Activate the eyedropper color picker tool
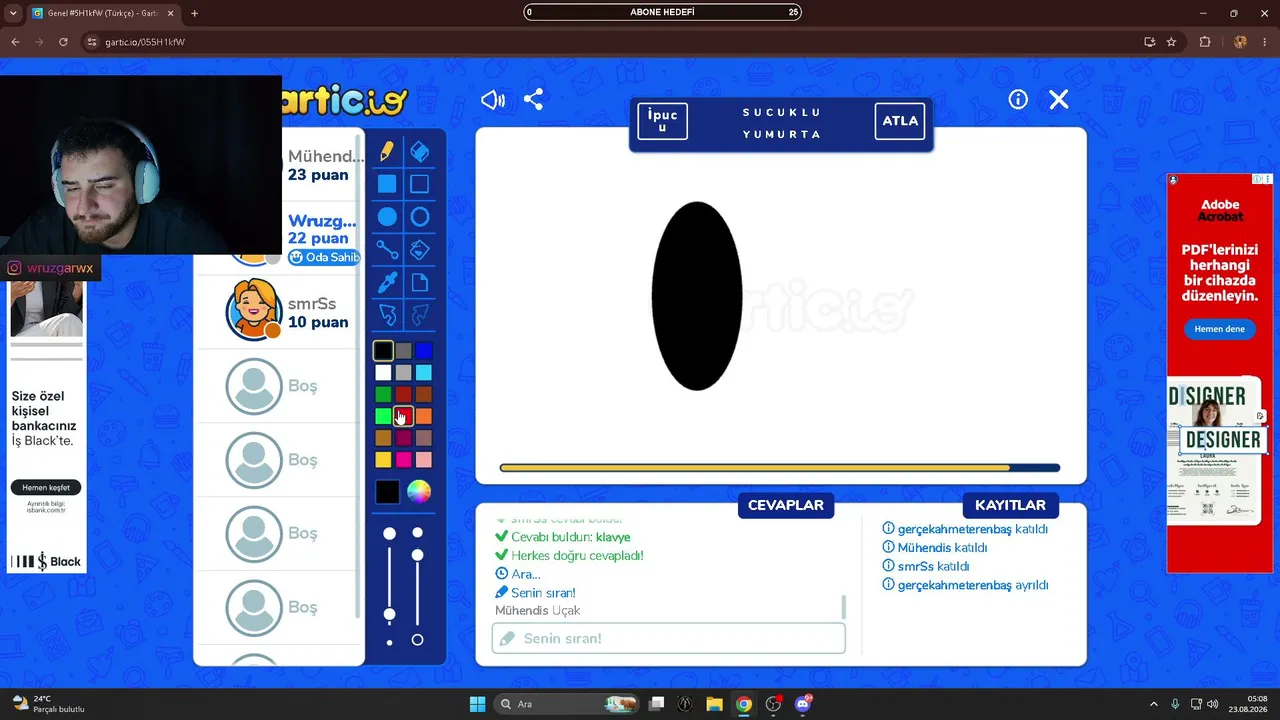 (x=387, y=283)
